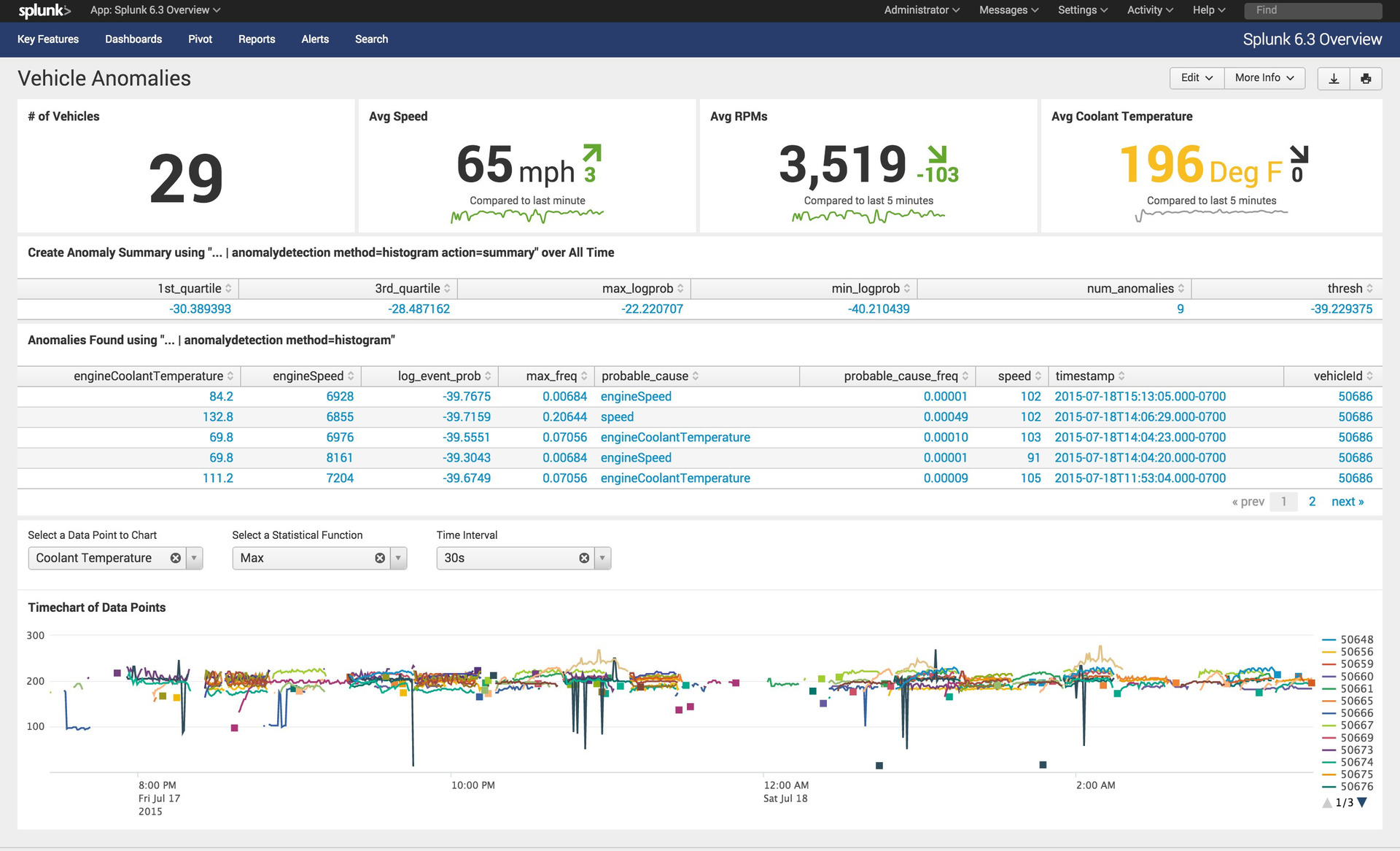The width and height of the screenshot is (1400, 851).
Task: Switch to the Dashboards tab
Action: point(133,39)
